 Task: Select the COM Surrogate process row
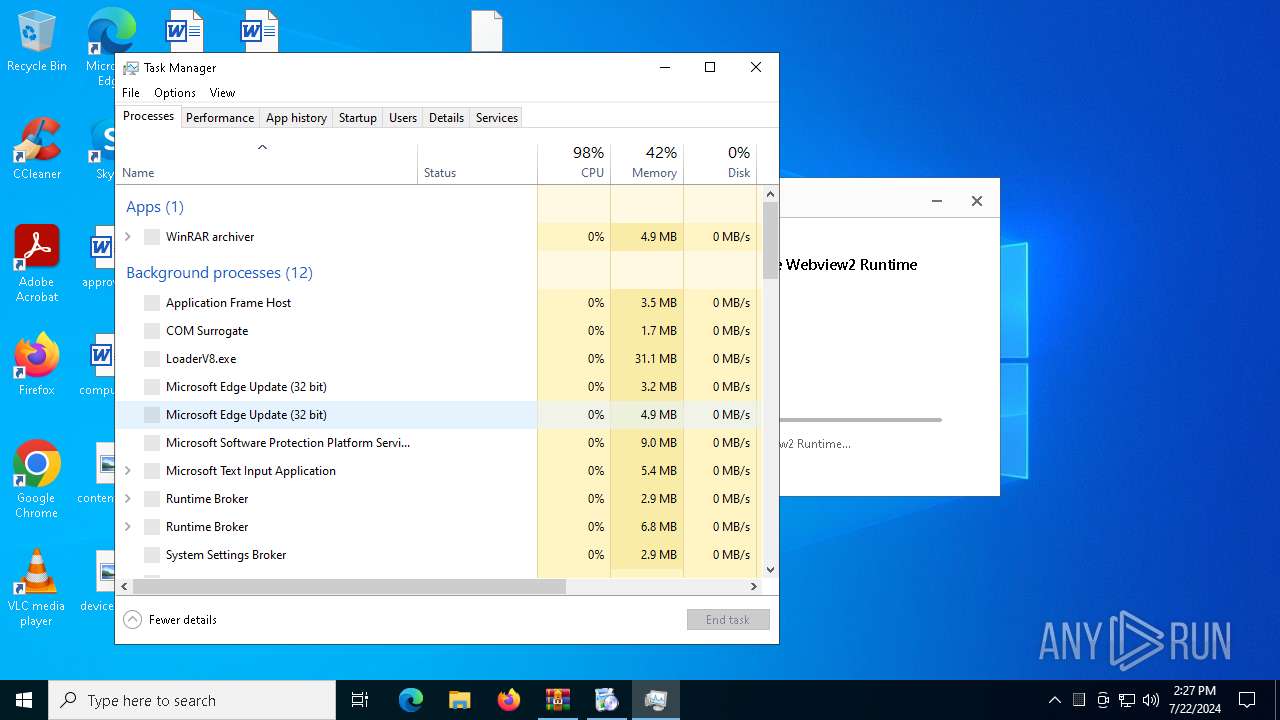(x=439, y=331)
